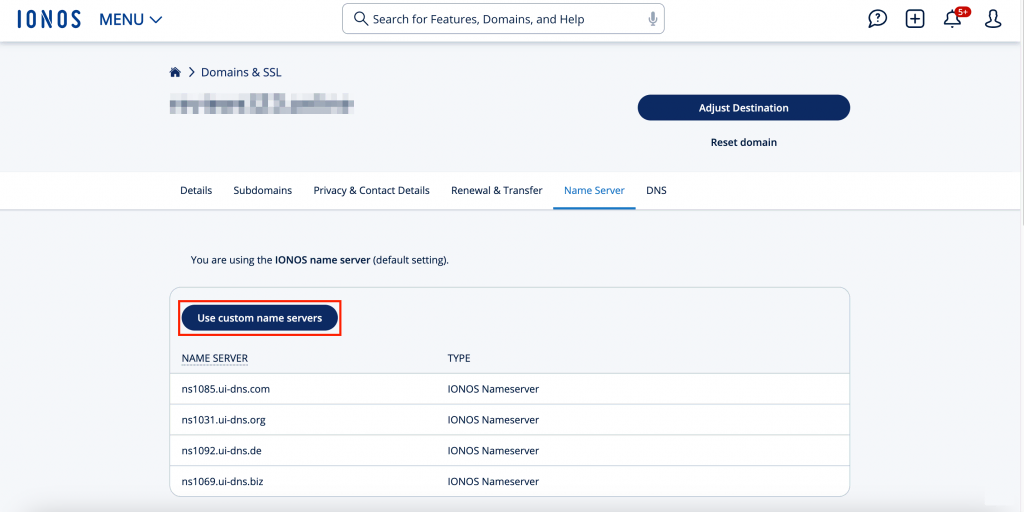Open the notifications bell icon

point(953,19)
